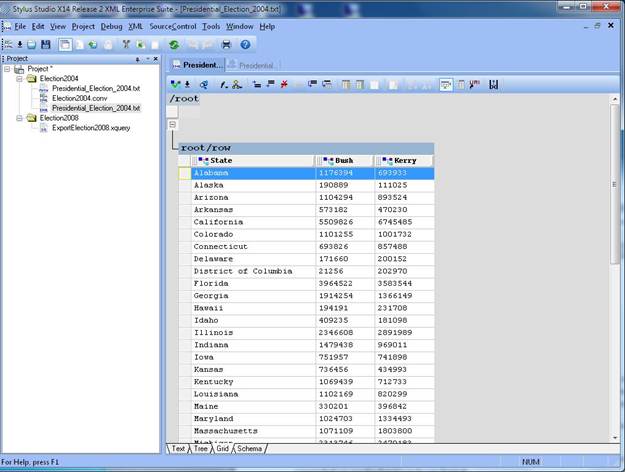Click the column icon beside highlighted toggle
Image resolution: width=625 pixels, height=472 pixels.
[460, 85]
